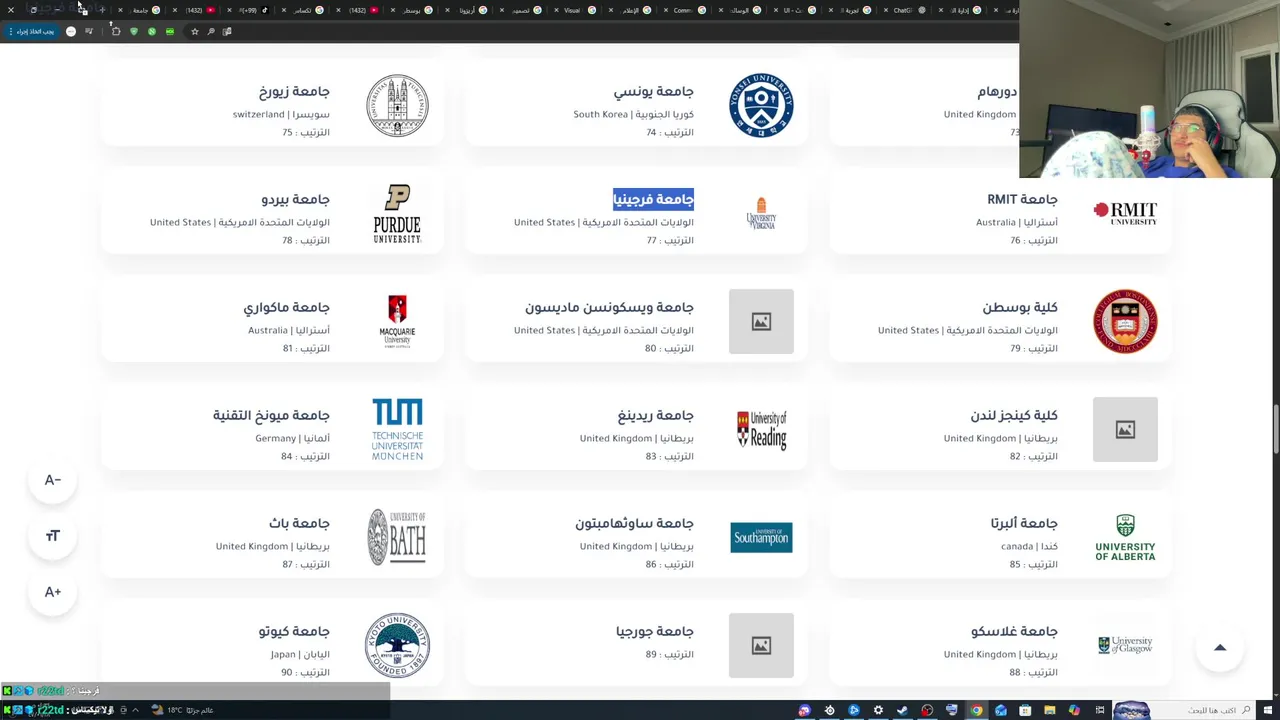Click the Boston College seal logo
This screenshot has width=1280, height=720.
click(x=1125, y=321)
